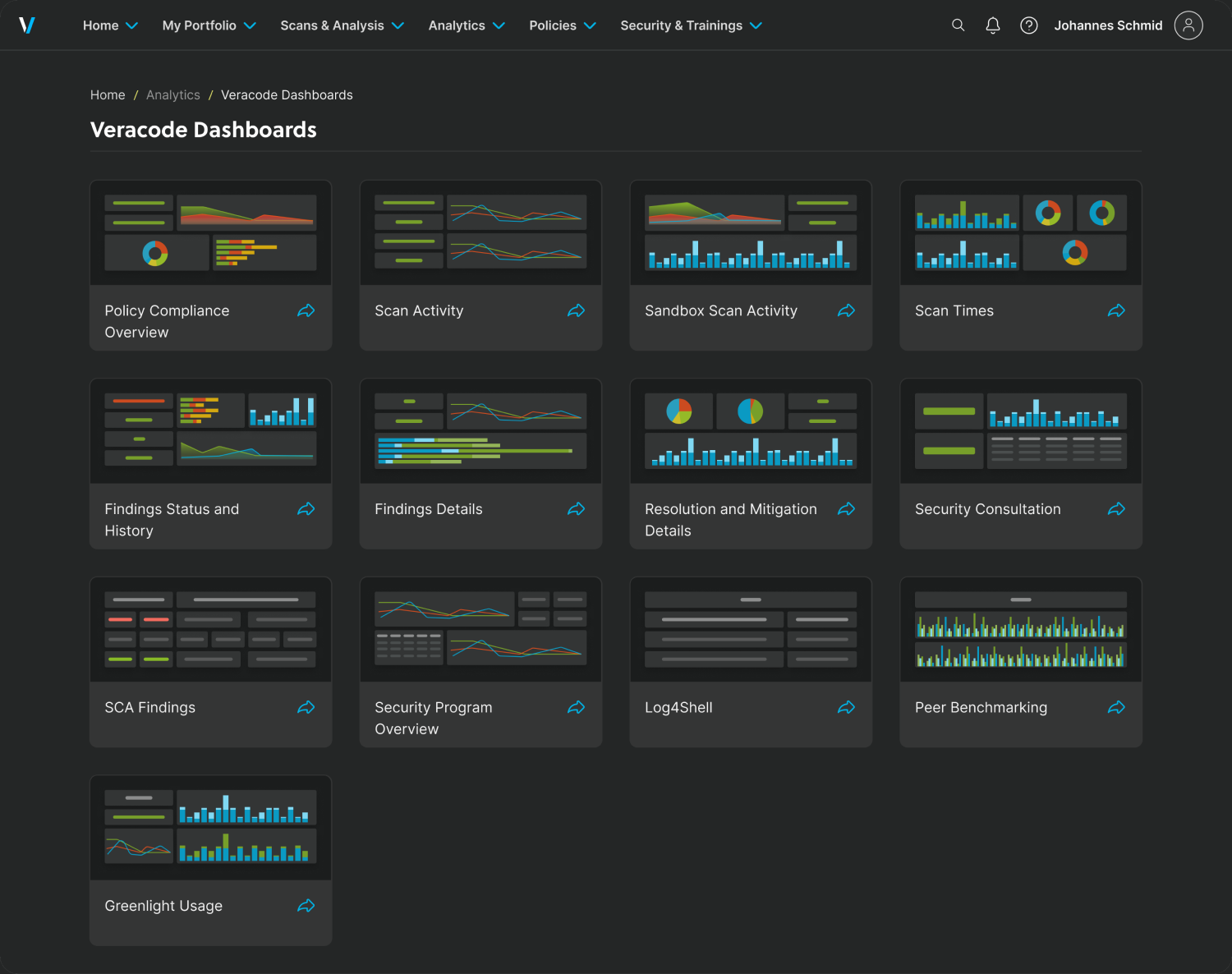Share the Findings Details dashboard

pyautogui.click(x=577, y=509)
